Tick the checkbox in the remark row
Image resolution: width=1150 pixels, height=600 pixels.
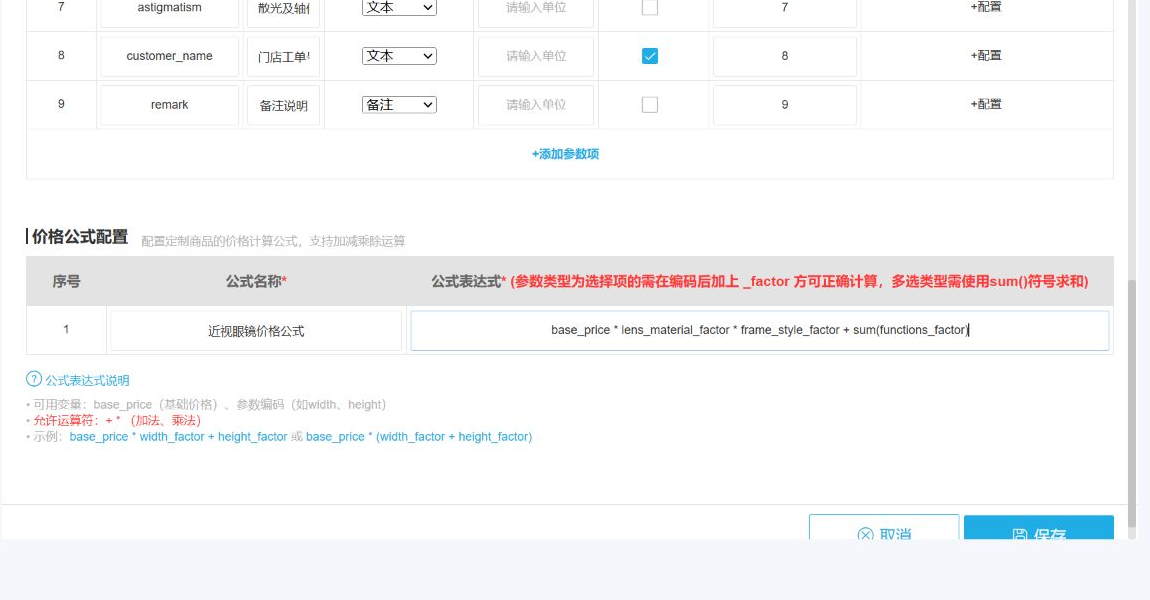coord(650,105)
